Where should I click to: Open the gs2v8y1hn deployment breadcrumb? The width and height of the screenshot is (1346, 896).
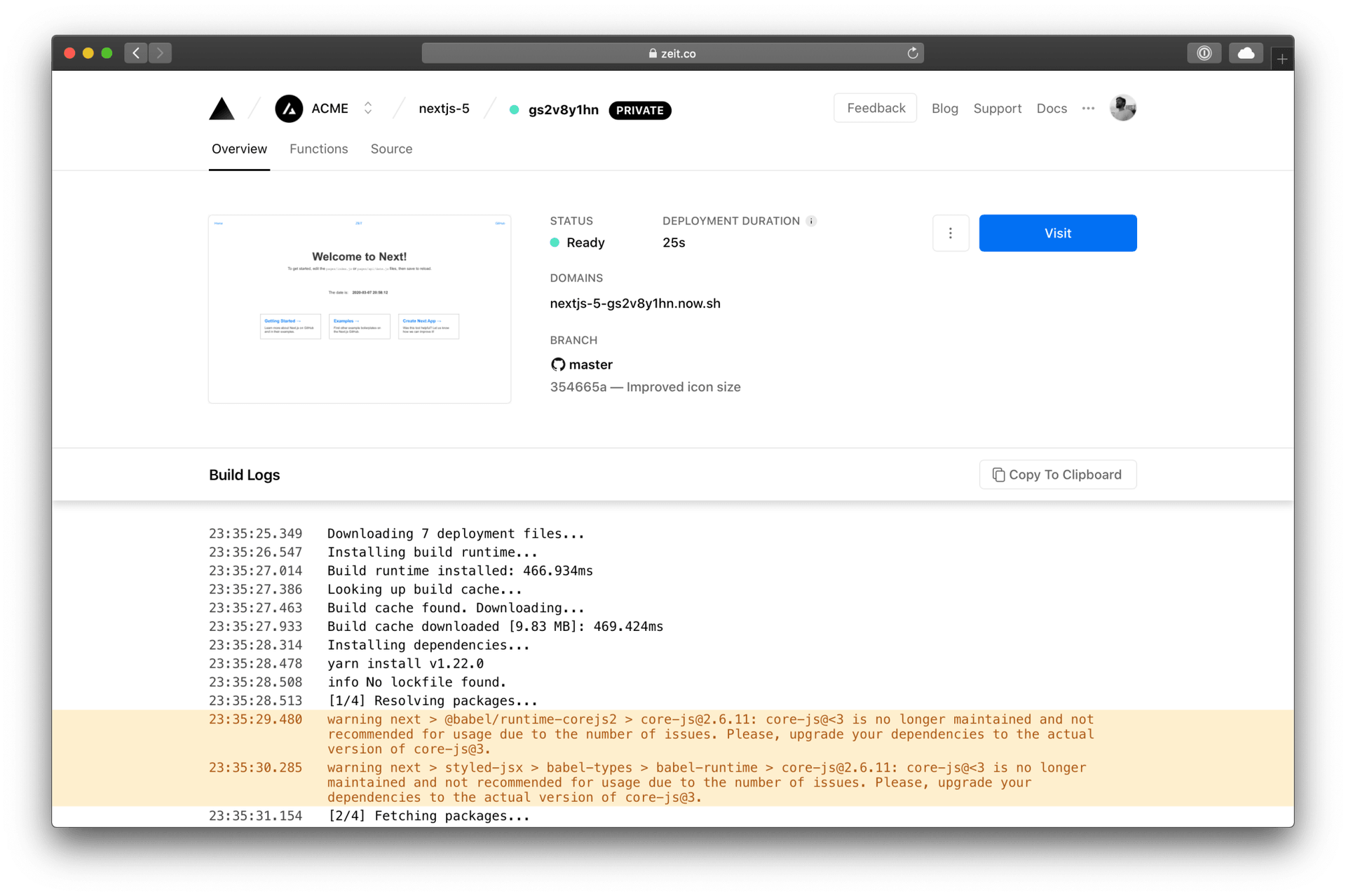coord(563,110)
